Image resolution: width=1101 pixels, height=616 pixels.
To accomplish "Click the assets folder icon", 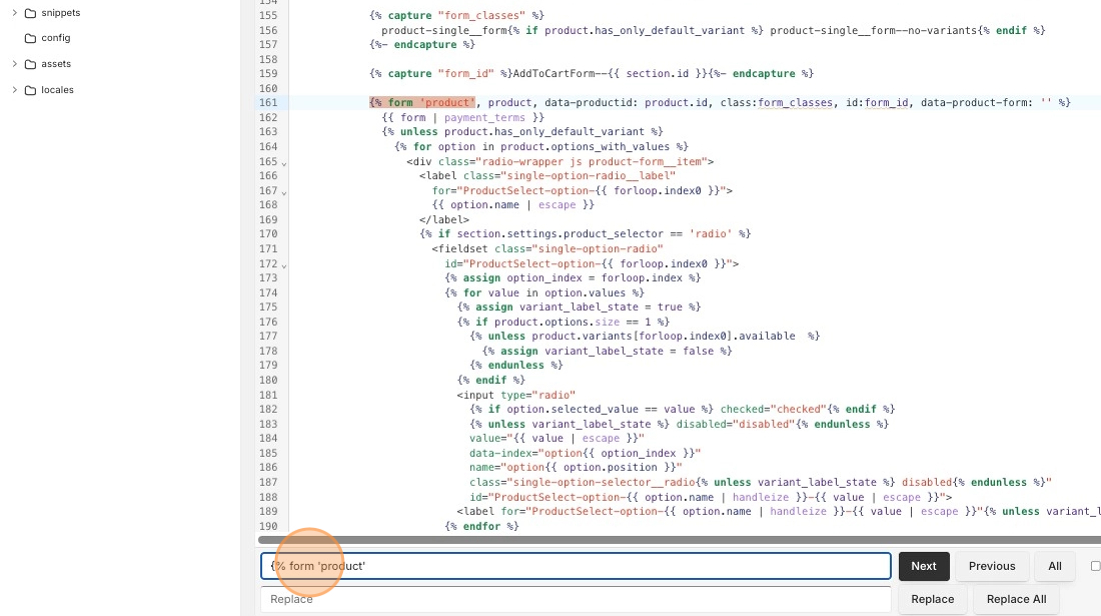I will point(30,64).
